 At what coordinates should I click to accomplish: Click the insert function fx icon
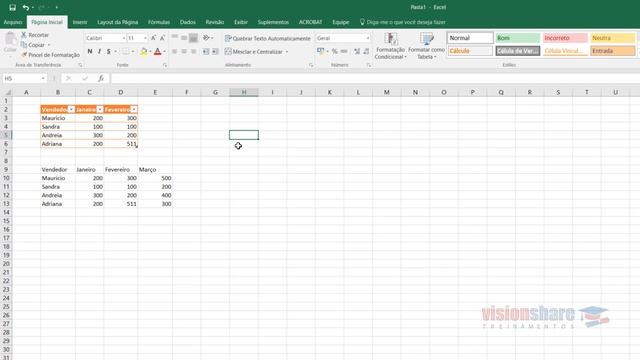pyautogui.click(x=100, y=78)
